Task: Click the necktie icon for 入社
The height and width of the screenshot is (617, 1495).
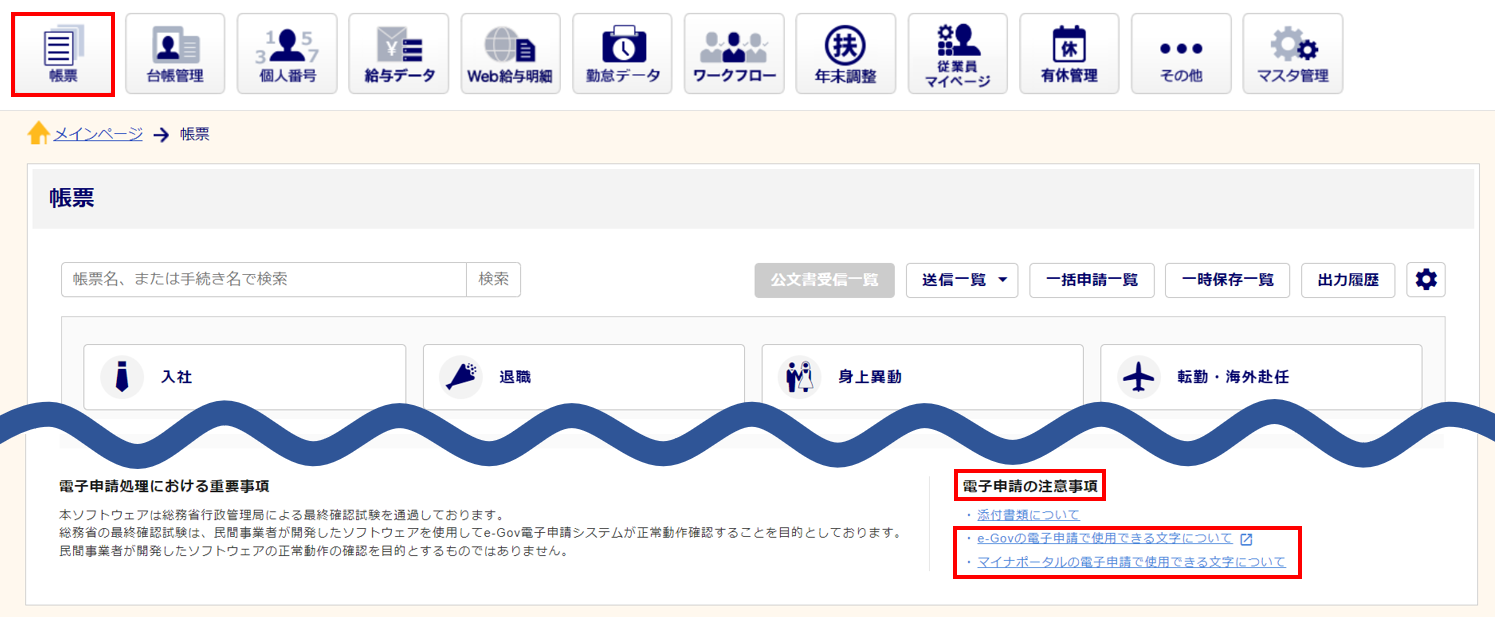Action: 122,377
